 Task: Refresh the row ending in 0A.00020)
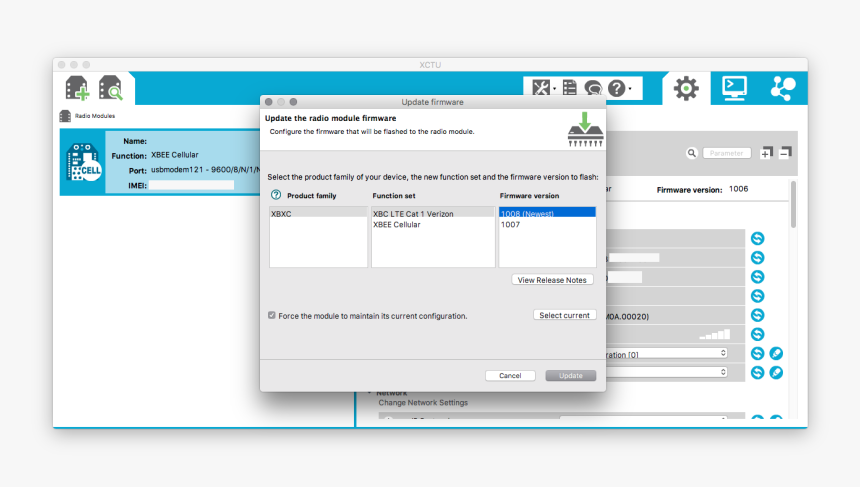(x=757, y=315)
